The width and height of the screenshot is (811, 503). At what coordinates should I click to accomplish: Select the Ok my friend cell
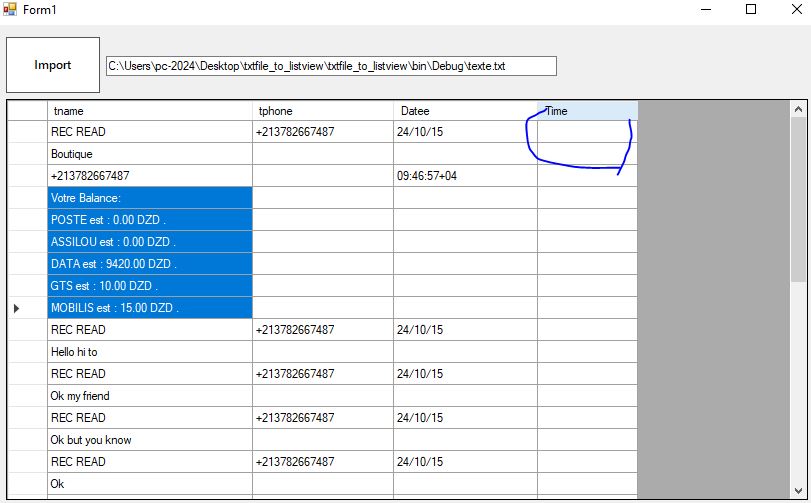tap(149, 396)
